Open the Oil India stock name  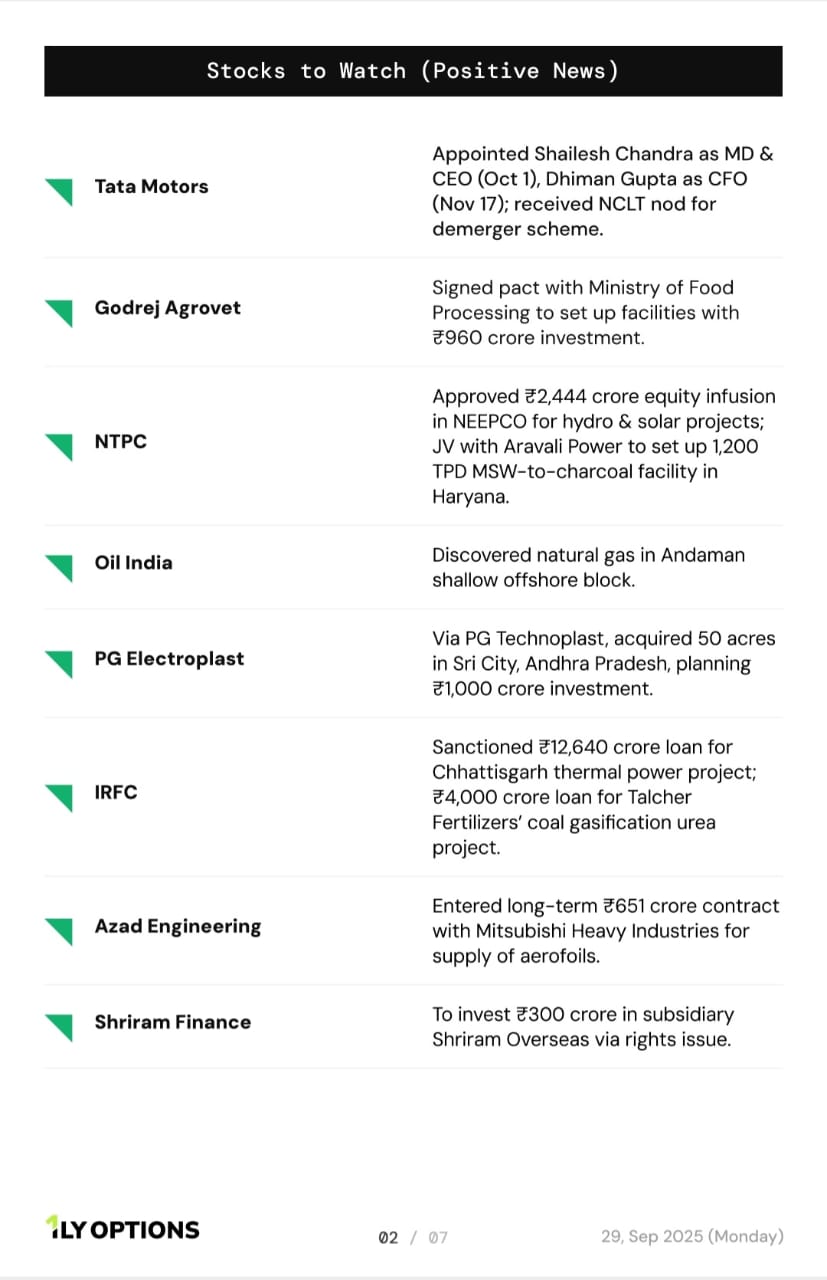pyautogui.click(x=133, y=563)
